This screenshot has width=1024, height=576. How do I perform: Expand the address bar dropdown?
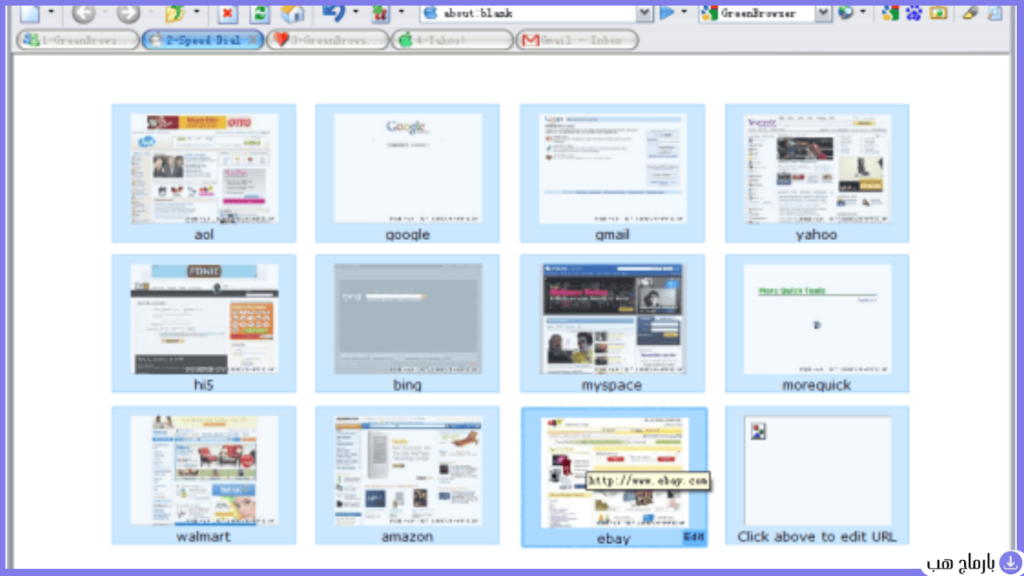click(644, 13)
